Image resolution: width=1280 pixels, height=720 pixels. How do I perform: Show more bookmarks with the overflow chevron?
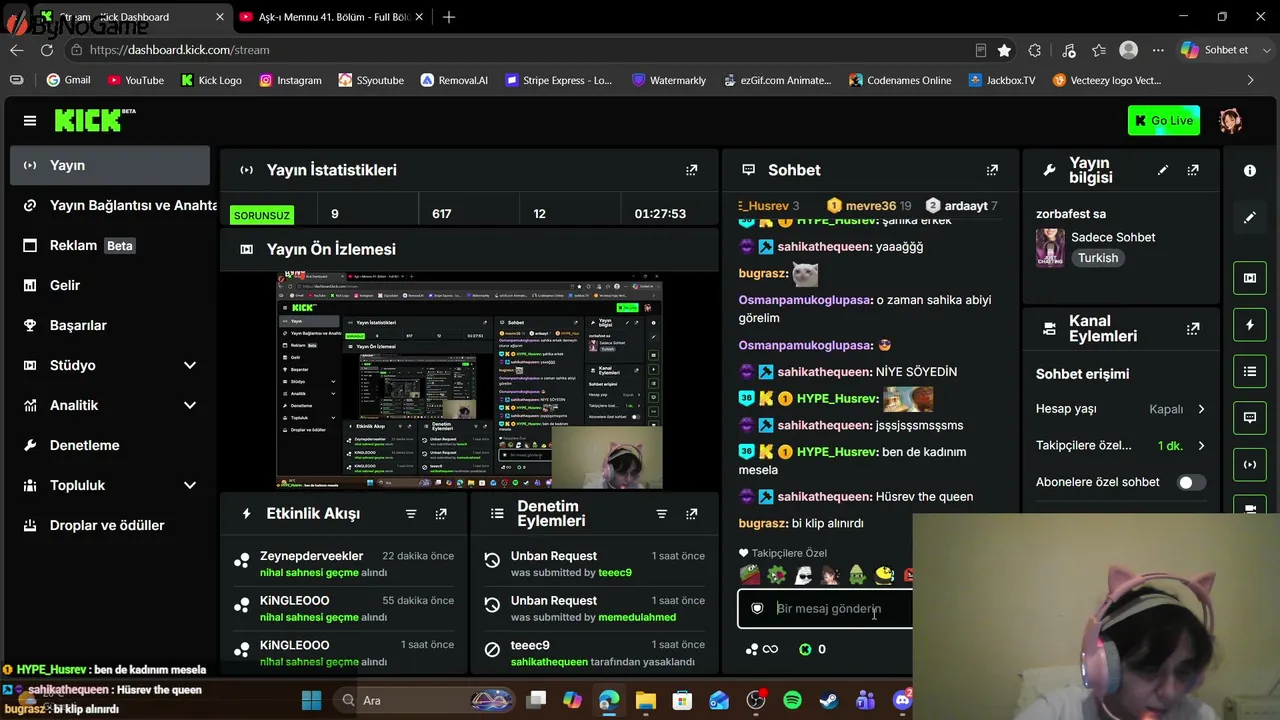[1250, 80]
